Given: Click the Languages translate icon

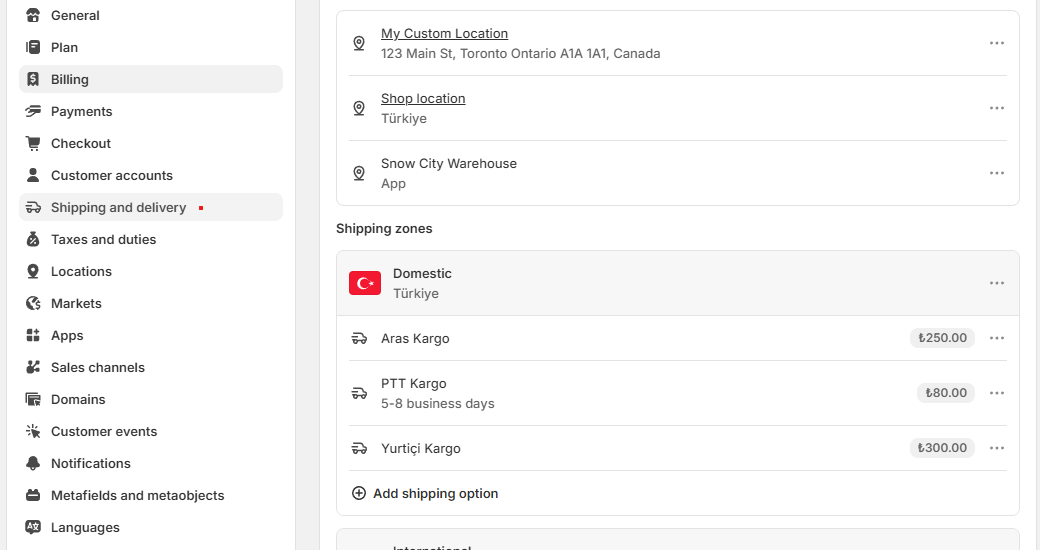Looking at the screenshot, I should pos(33,527).
